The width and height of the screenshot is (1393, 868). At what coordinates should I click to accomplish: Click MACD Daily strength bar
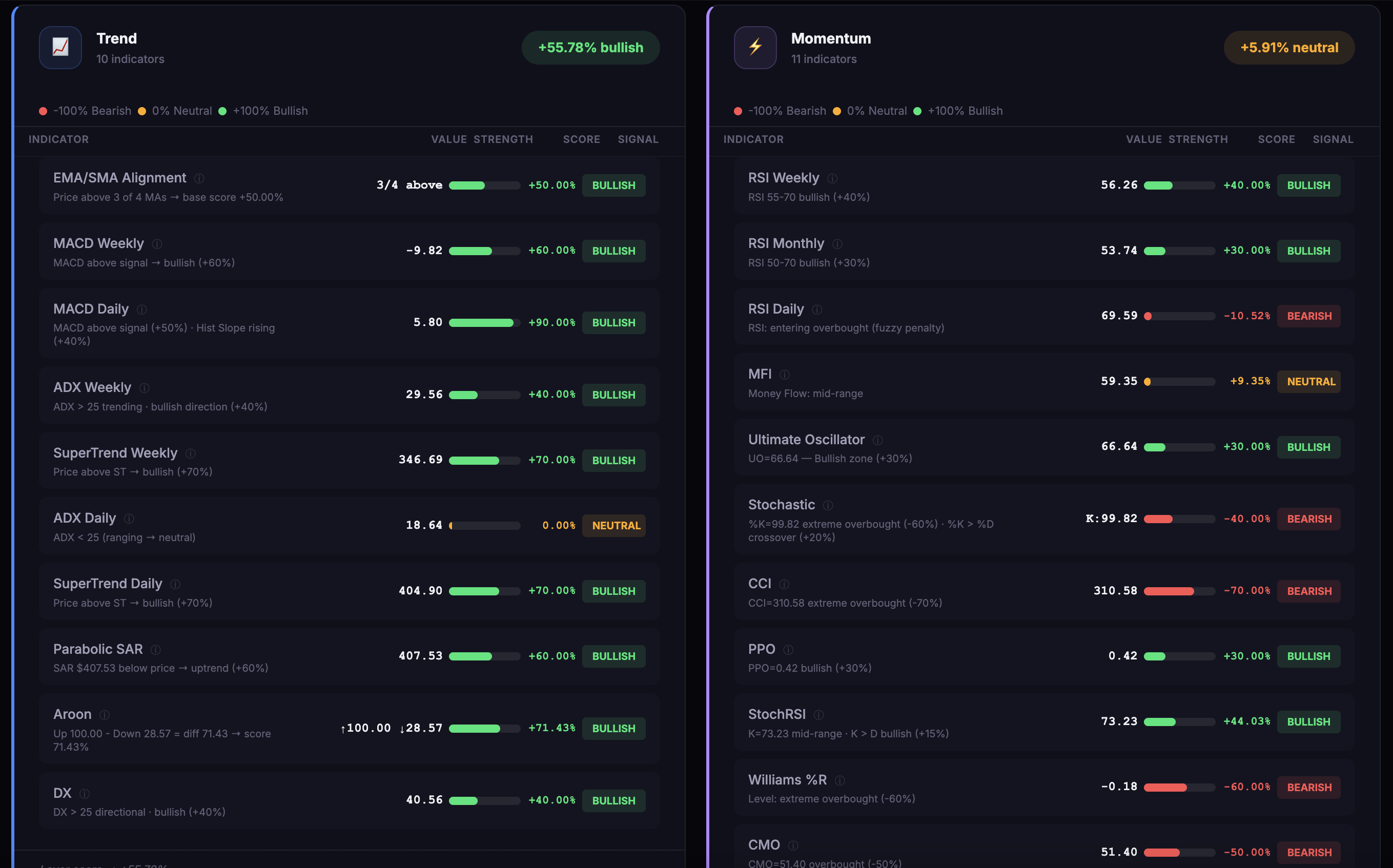tap(485, 323)
